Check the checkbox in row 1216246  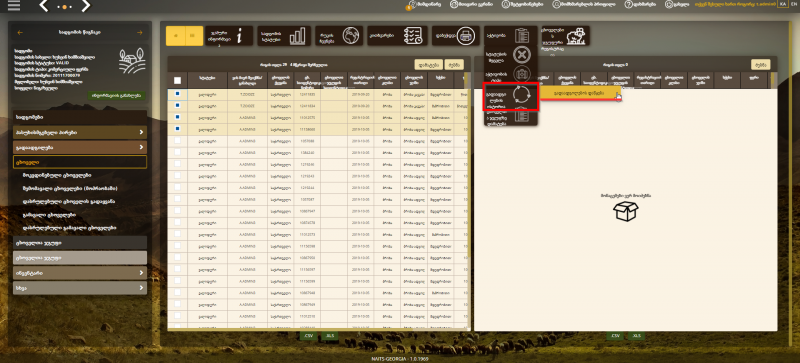[x=178, y=164]
